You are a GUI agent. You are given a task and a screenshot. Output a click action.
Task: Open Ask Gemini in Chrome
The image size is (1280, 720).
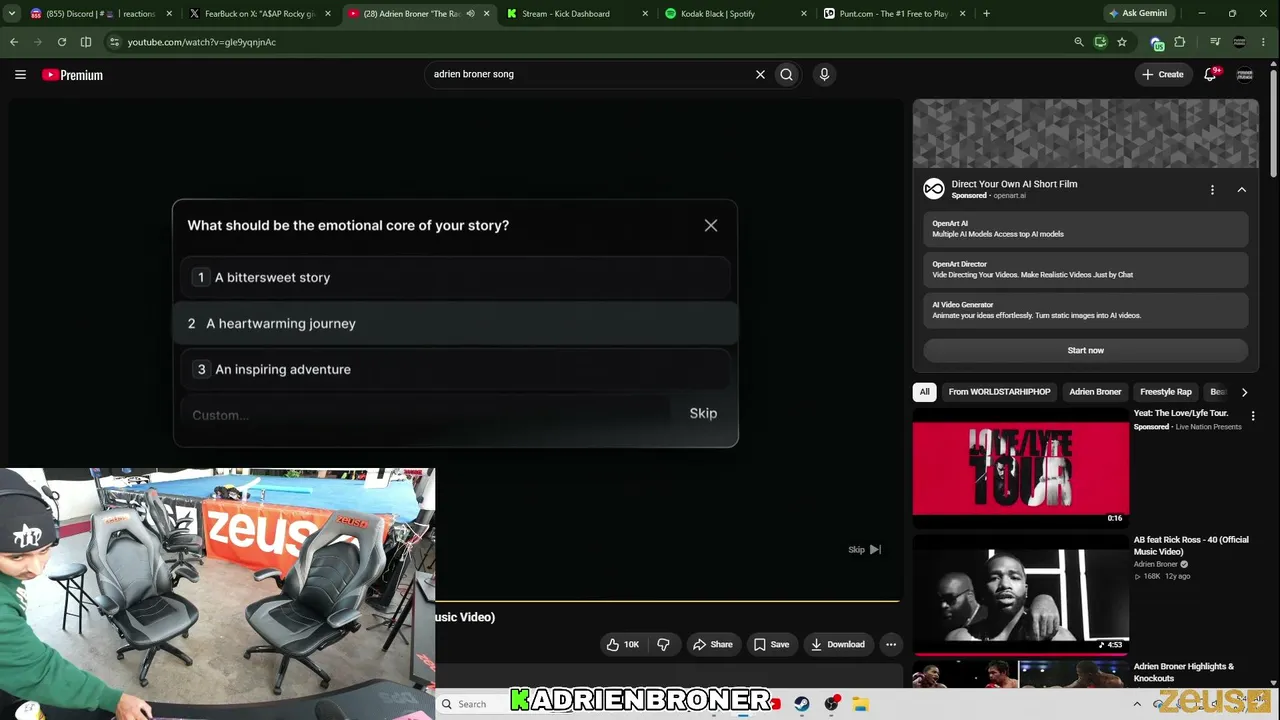click(x=1138, y=14)
